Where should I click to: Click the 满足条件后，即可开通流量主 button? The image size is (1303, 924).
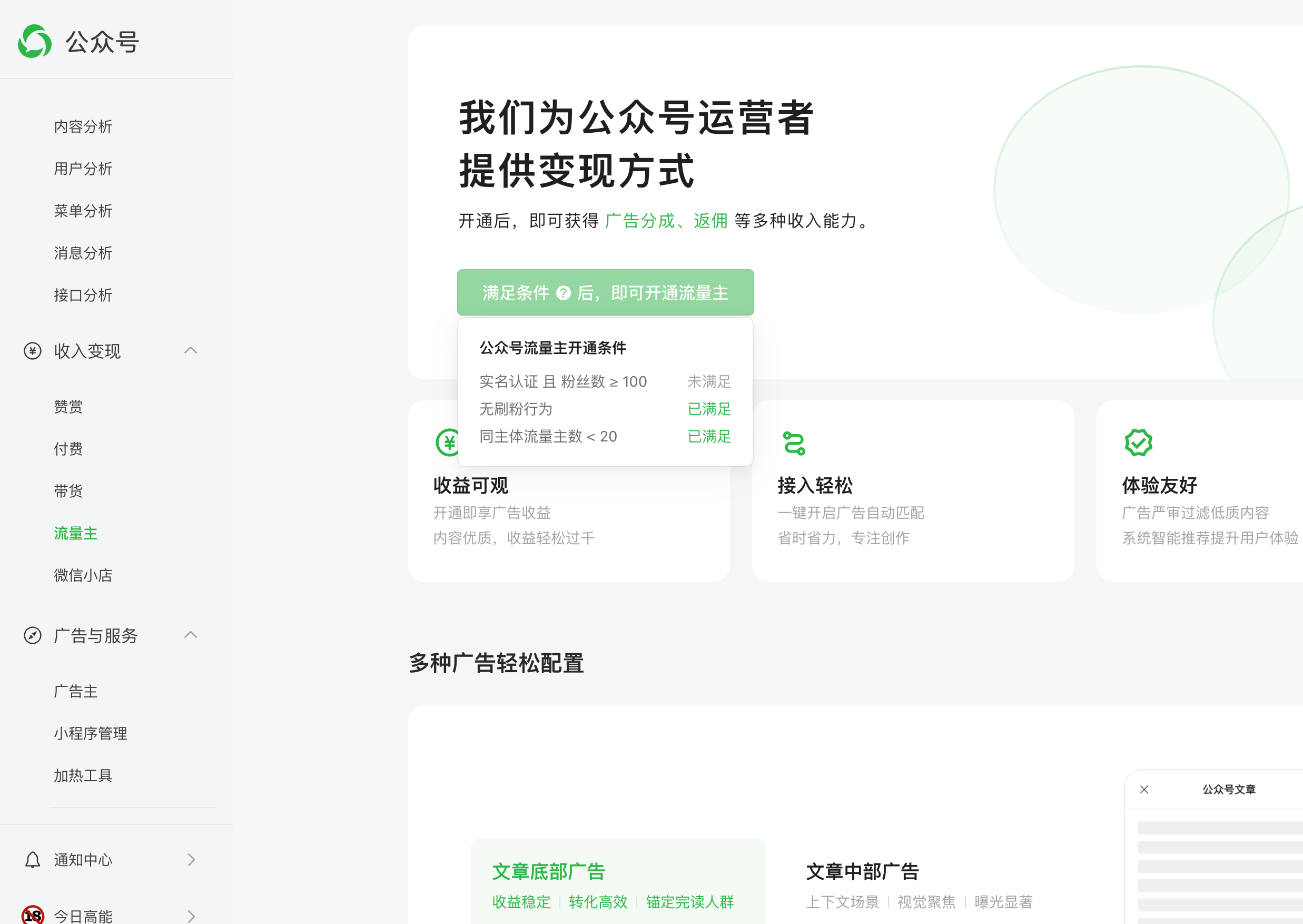pos(605,292)
